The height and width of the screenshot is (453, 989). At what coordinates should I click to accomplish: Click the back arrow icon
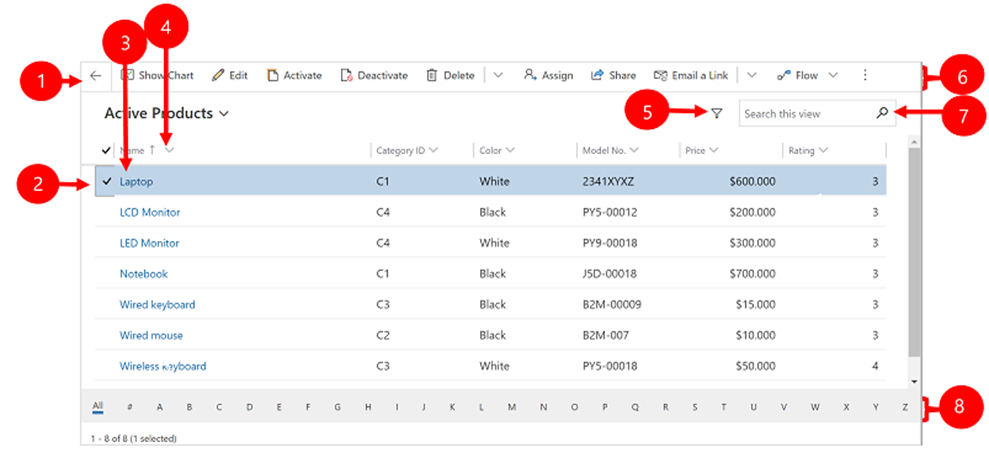[95, 75]
